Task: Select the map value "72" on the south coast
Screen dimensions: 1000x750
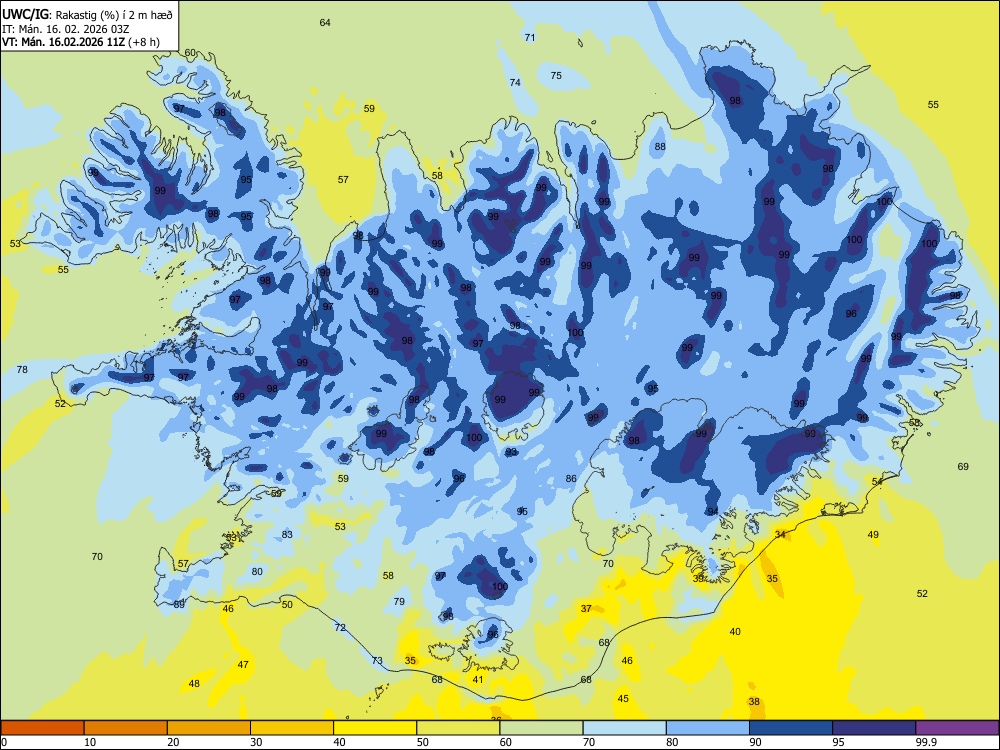Action: [x=340, y=628]
